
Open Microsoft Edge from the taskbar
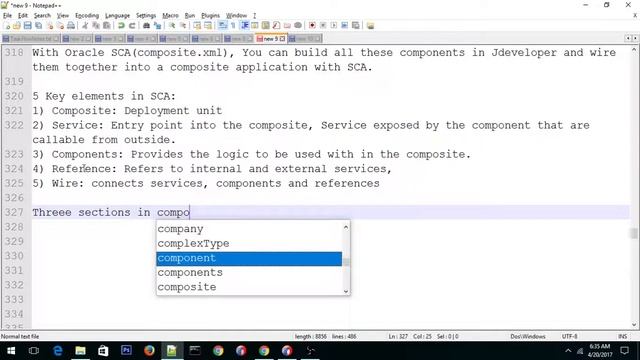[58, 351]
